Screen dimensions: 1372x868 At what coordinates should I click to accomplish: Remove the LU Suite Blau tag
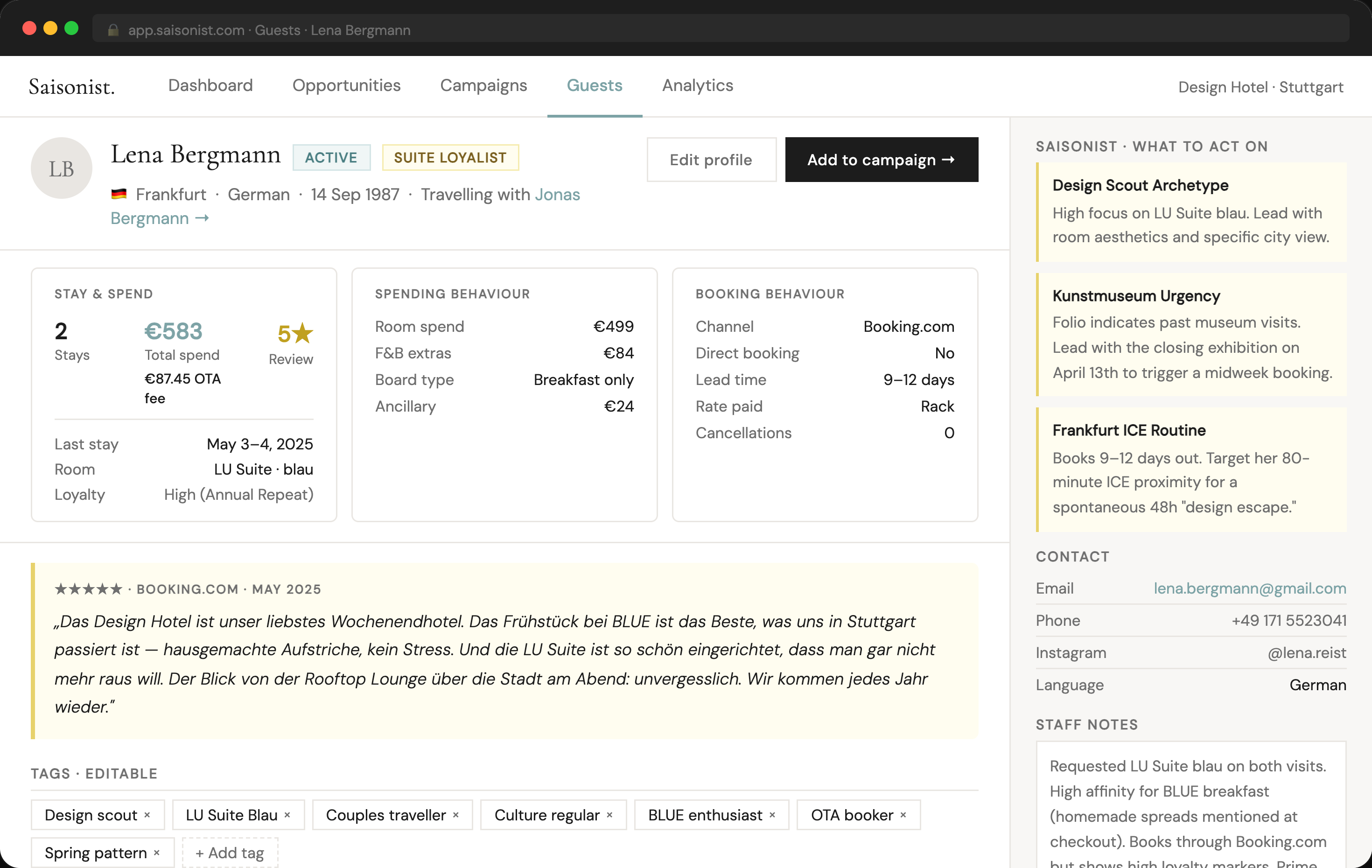(287, 815)
